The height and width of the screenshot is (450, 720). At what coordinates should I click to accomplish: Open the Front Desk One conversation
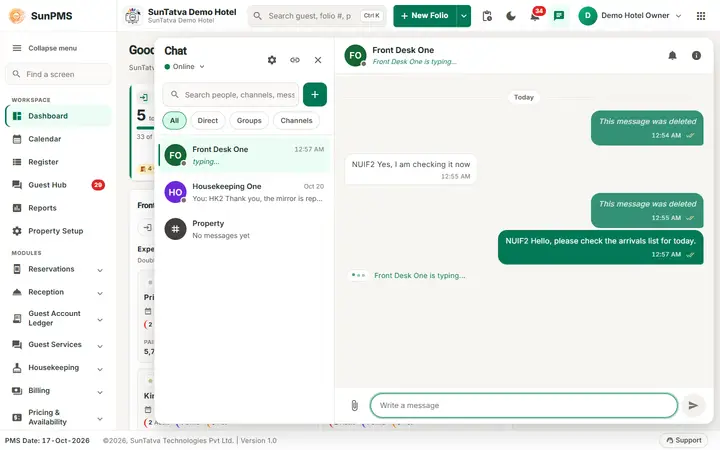(x=244, y=155)
